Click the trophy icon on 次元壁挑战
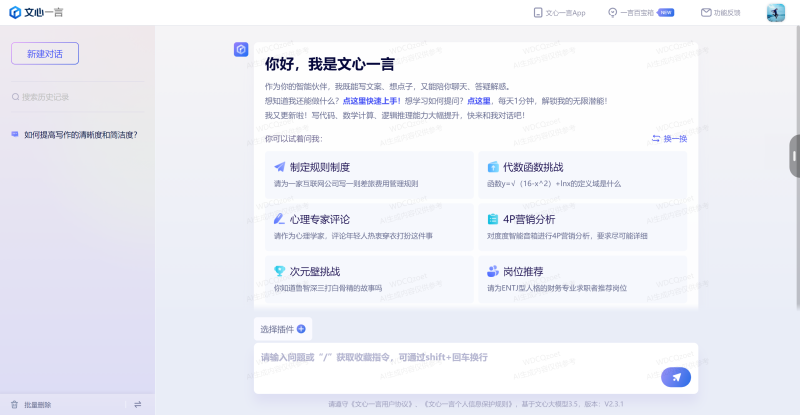 280,271
